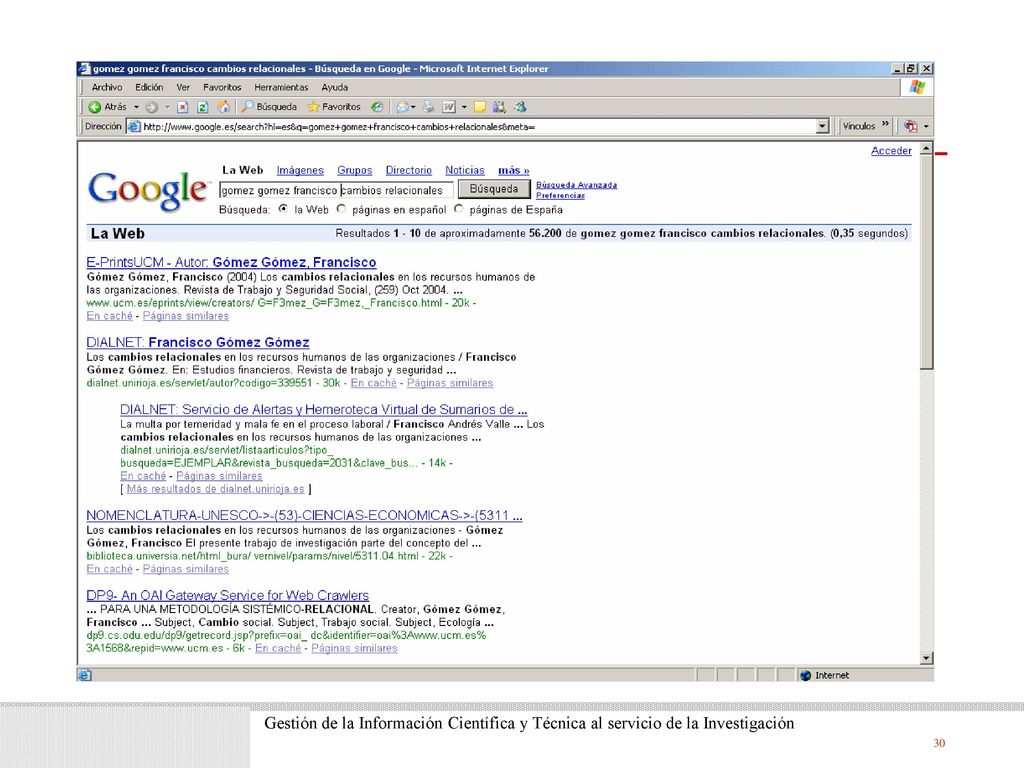Open the back history dropdown arrow
1024x768 pixels.
point(136,107)
